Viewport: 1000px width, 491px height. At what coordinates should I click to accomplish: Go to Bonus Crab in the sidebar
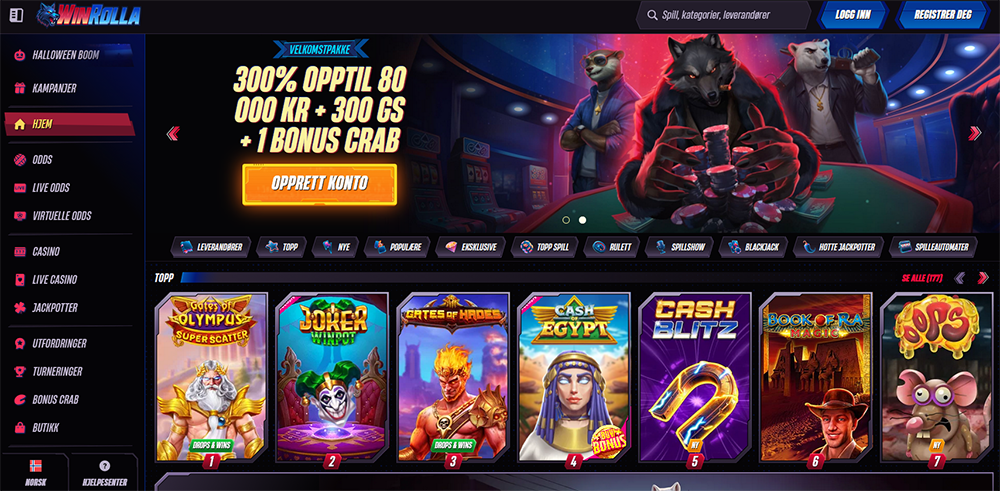55,400
